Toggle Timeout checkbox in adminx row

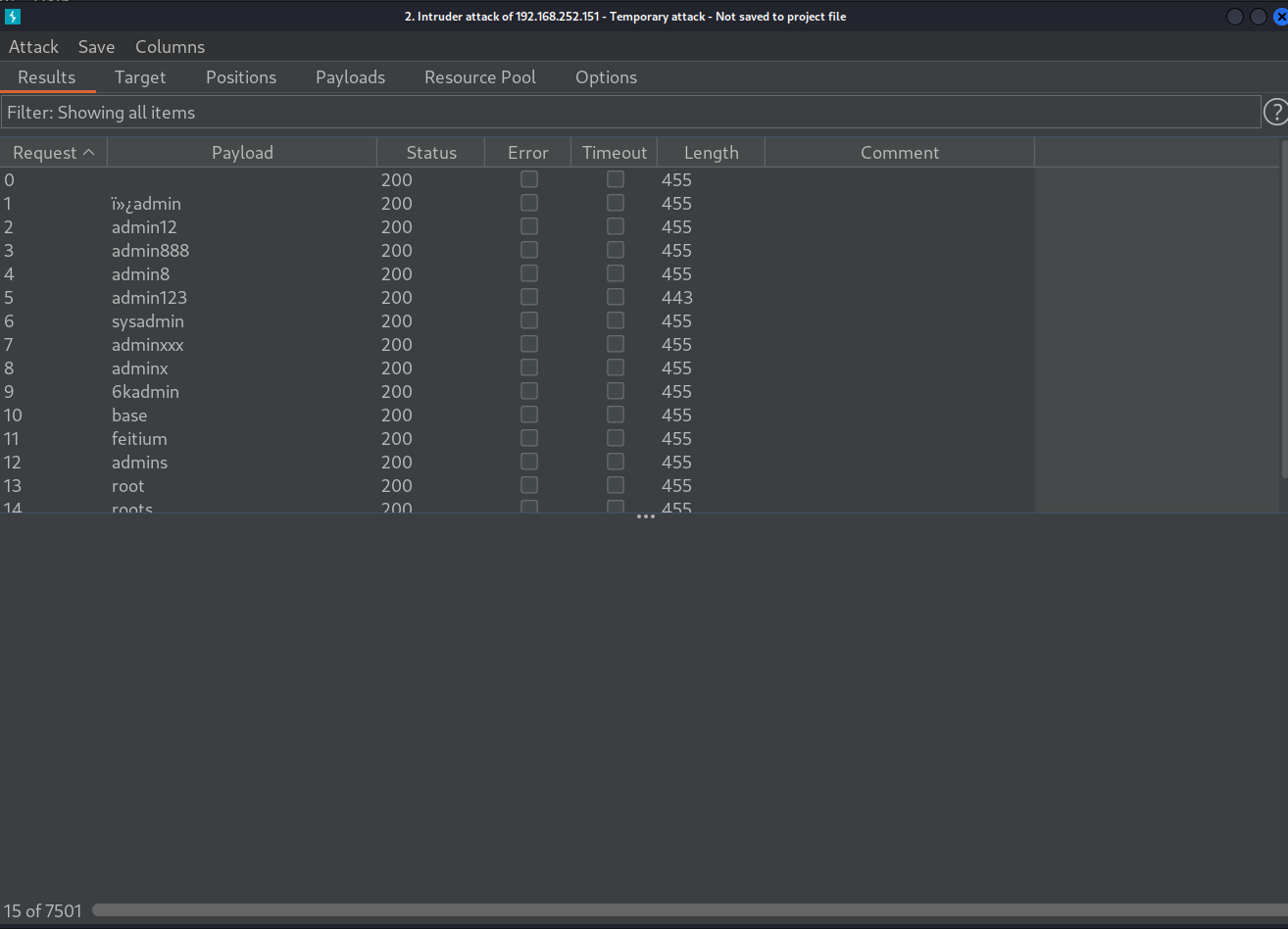616,367
